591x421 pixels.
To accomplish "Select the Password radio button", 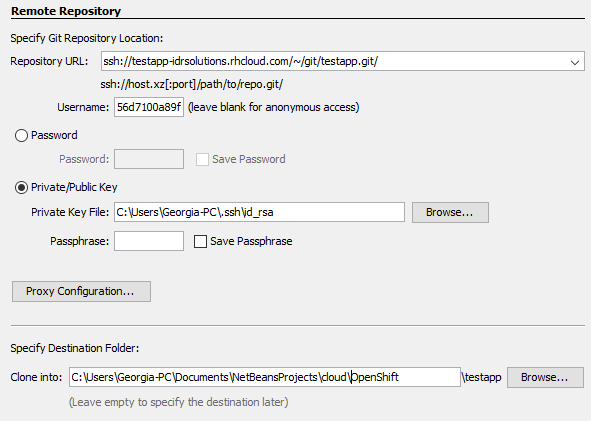I will coord(21,135).
